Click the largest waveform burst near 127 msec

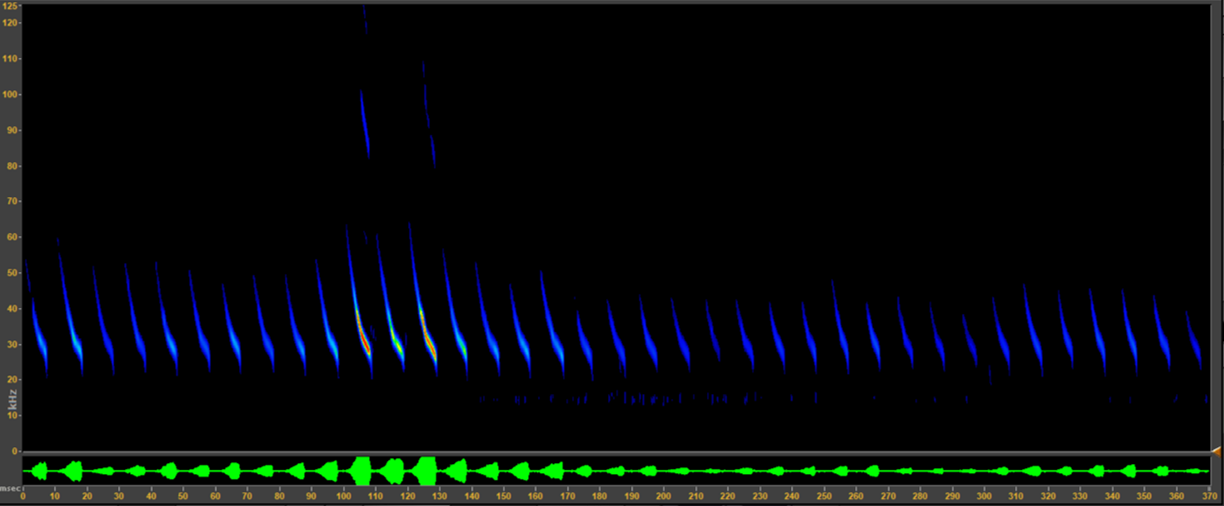pyautogui.click(x=428, y=470)
